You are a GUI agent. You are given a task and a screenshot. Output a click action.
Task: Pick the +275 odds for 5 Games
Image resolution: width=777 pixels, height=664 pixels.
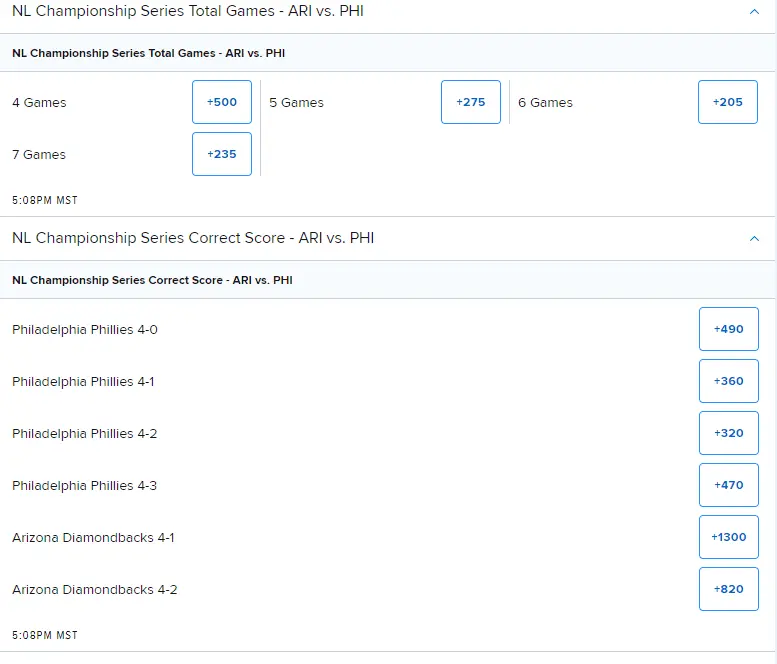click(470, 102)
